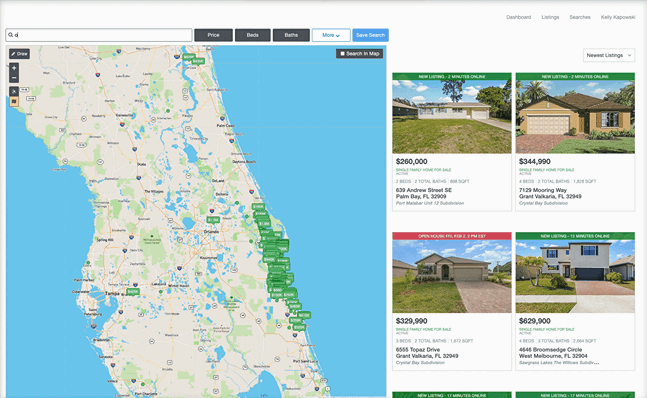This screenshot has height=398, width=647.
Task: Focus the location search input field
Action: pyautogui.click(x=99, y=35)
